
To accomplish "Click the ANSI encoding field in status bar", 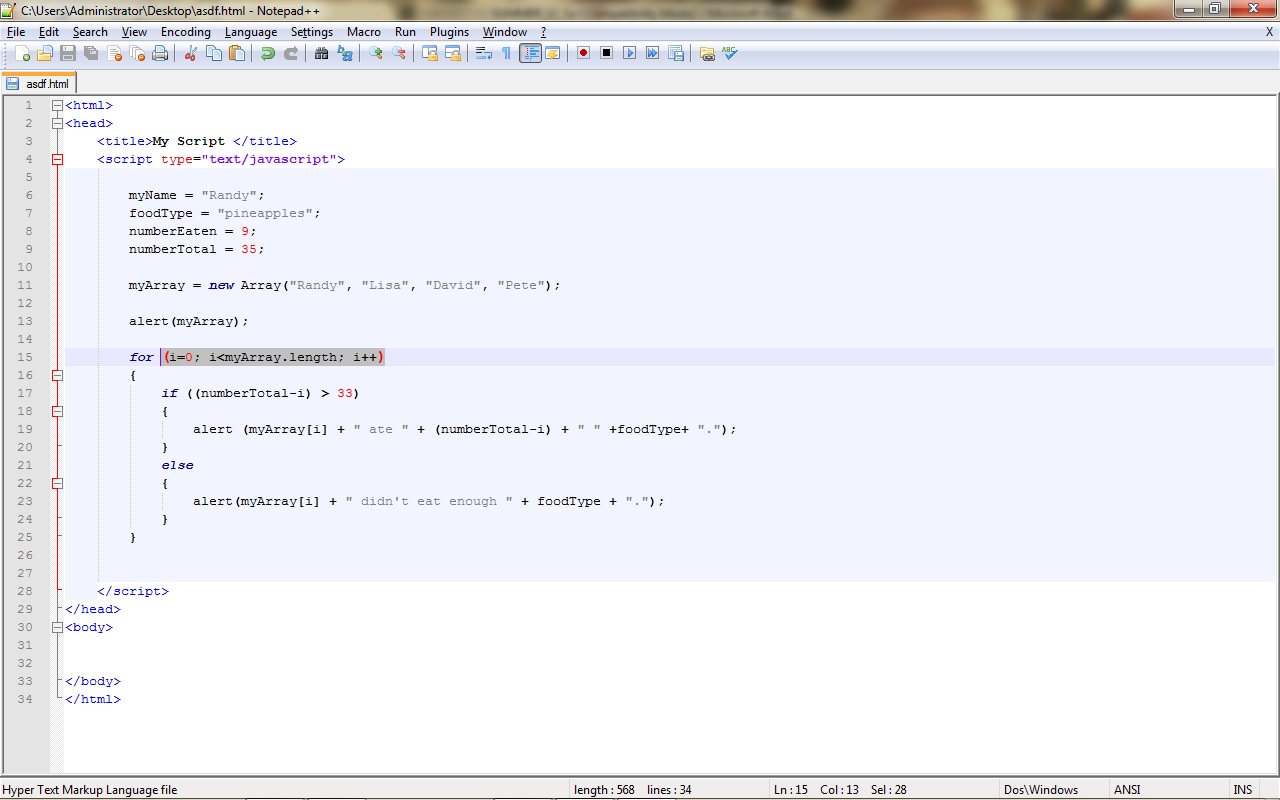I will pyautogui.click(x=1127, y=790).
